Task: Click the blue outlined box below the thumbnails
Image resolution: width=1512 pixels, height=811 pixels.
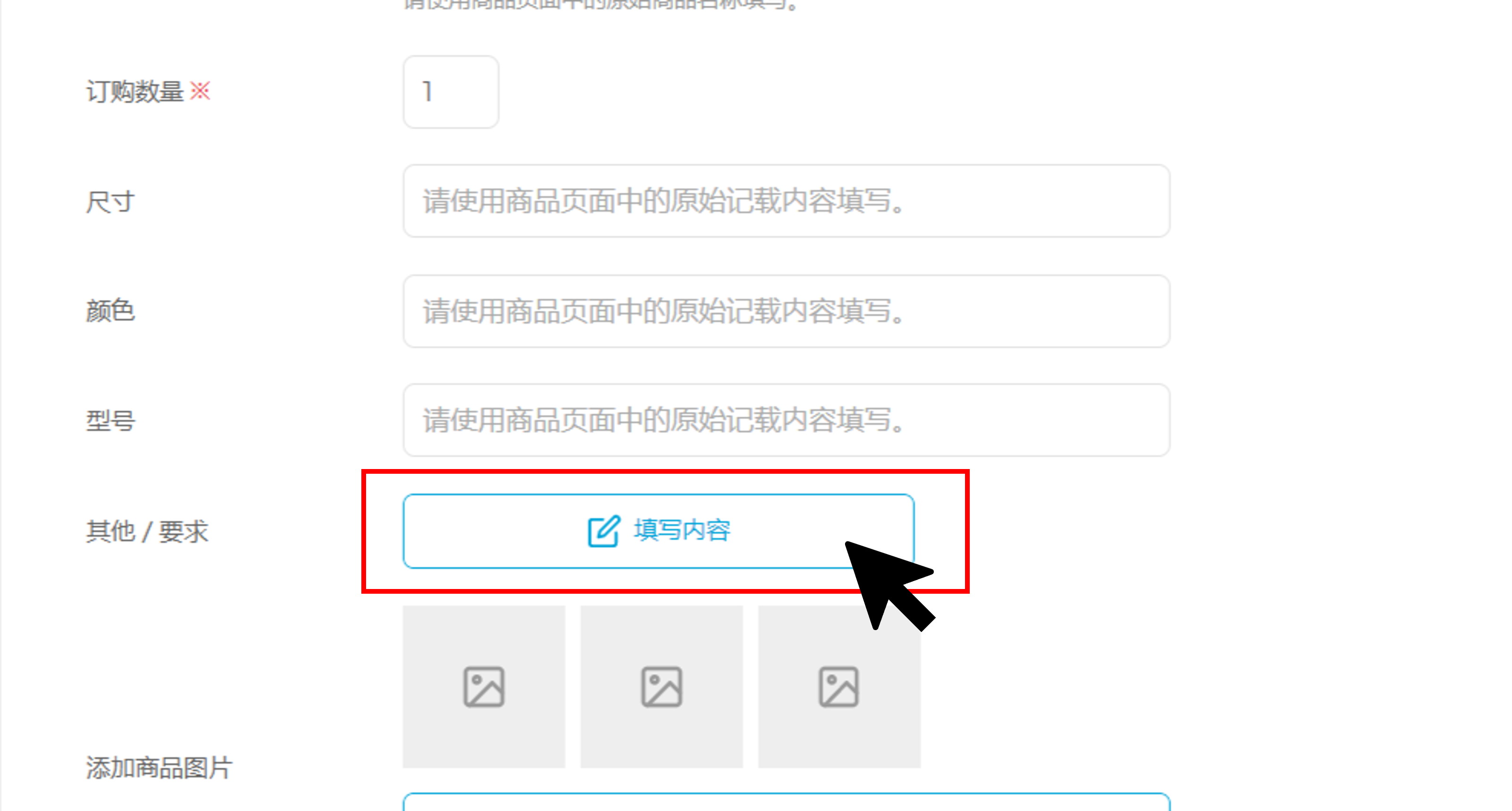Action: [786, 802]
